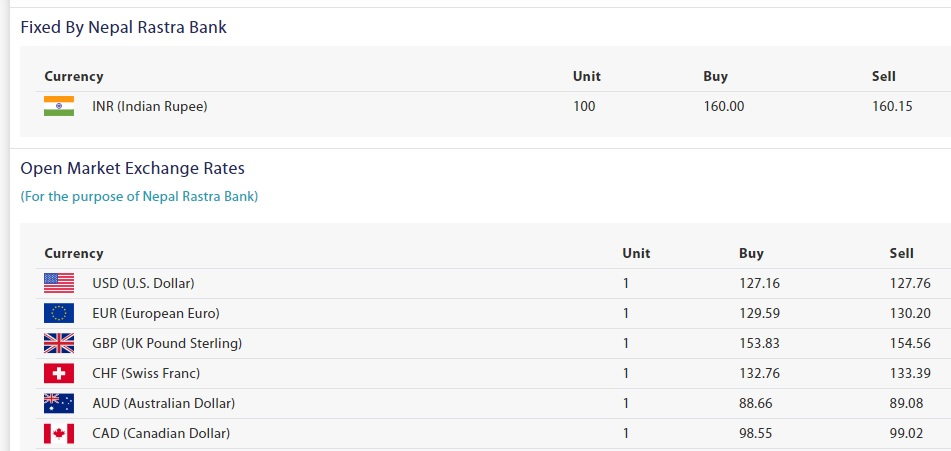Click the Indian flag icon

point(59,106)
